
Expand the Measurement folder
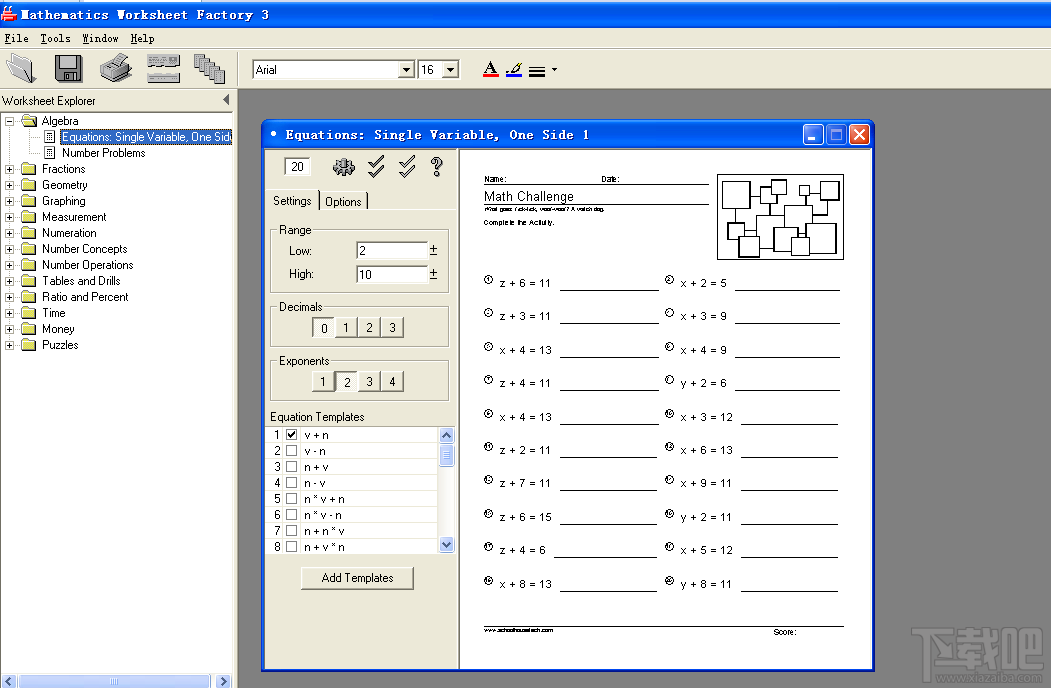coord(9,217)
